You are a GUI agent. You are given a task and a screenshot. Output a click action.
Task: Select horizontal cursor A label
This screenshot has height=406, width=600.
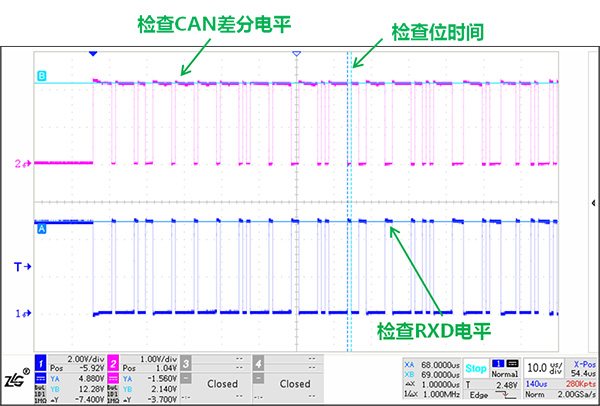(42, 228)
